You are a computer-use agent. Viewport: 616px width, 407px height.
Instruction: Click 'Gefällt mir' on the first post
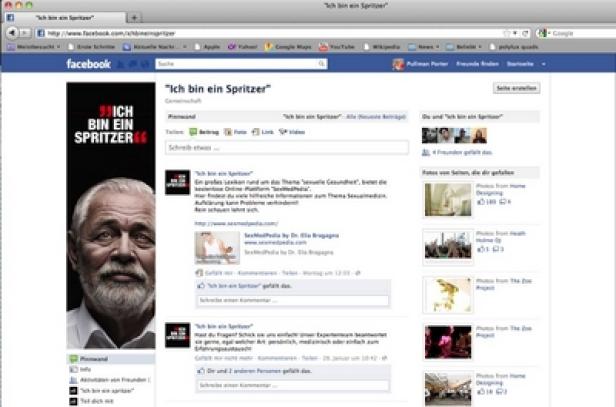(x=219, y=273)
